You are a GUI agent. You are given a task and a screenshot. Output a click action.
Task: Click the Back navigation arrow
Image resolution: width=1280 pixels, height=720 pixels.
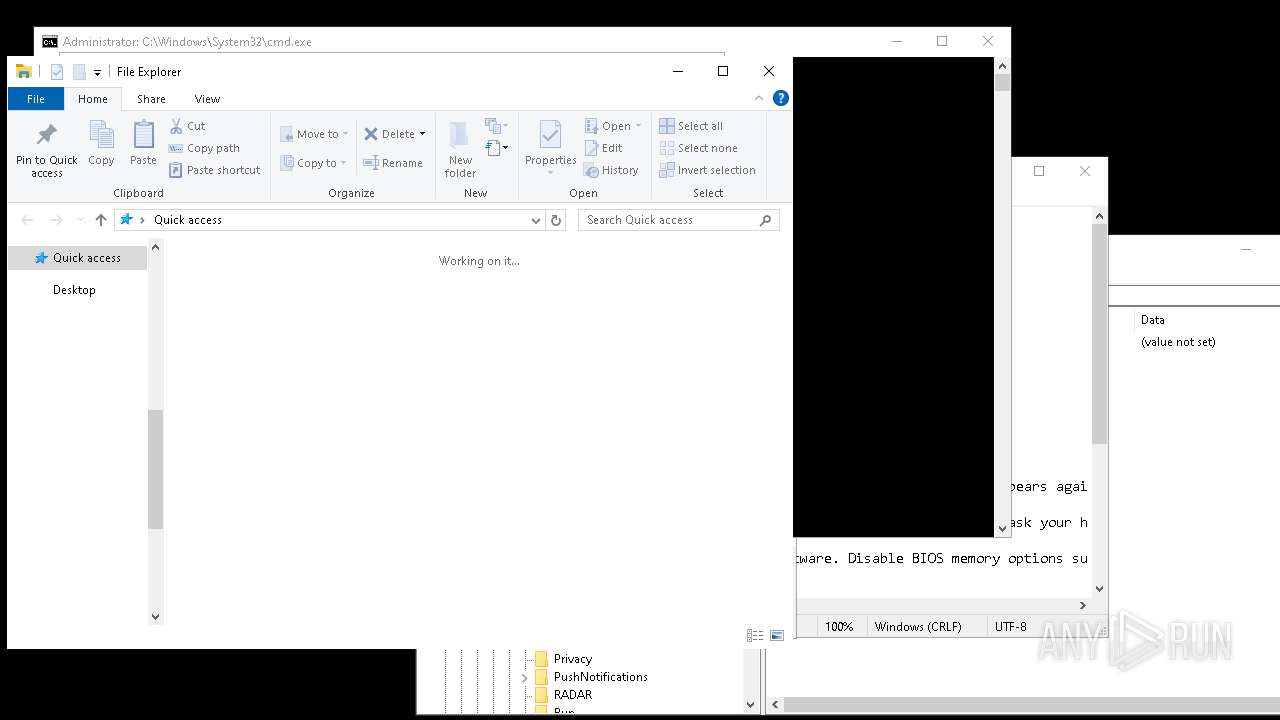[x=27, y=220]
